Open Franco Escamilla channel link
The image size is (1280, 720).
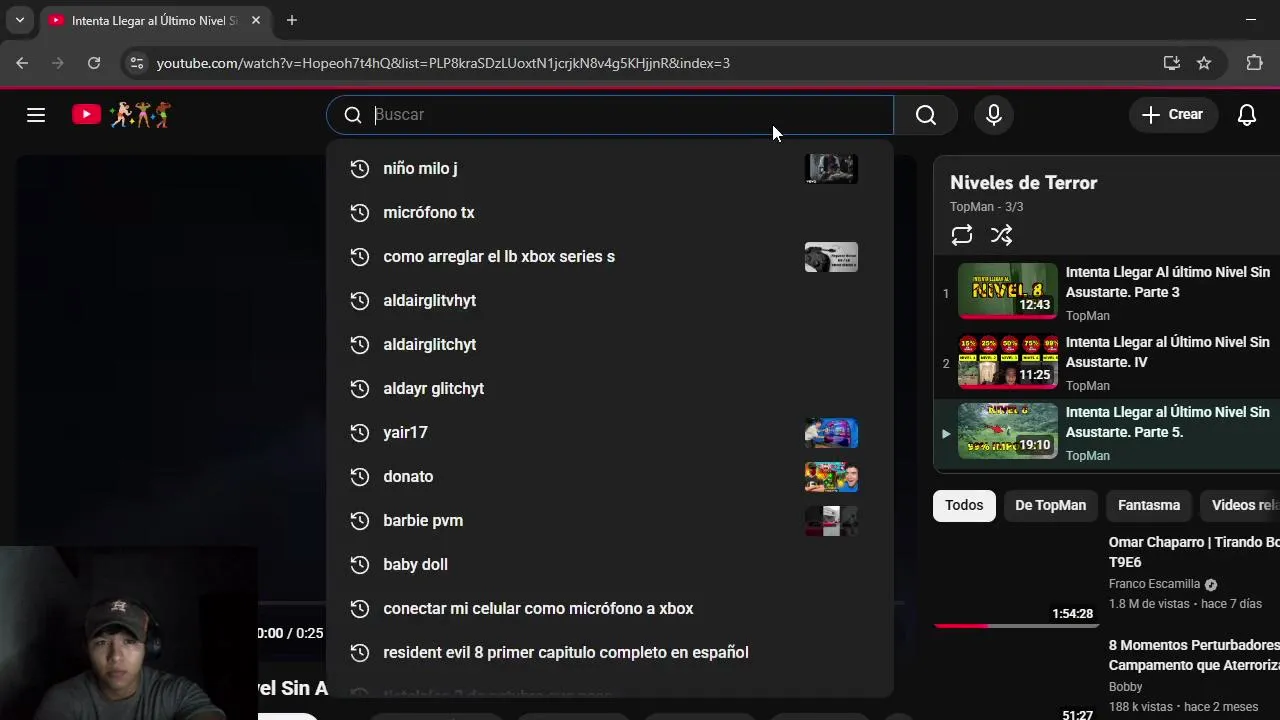(1154, 584)
